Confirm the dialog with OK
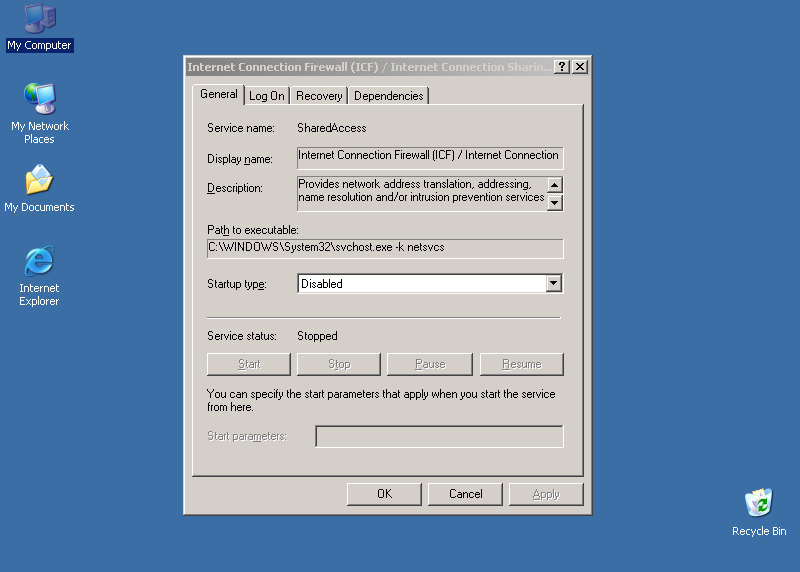The width and height of the screenshot is (800, 572). point(384,494)
